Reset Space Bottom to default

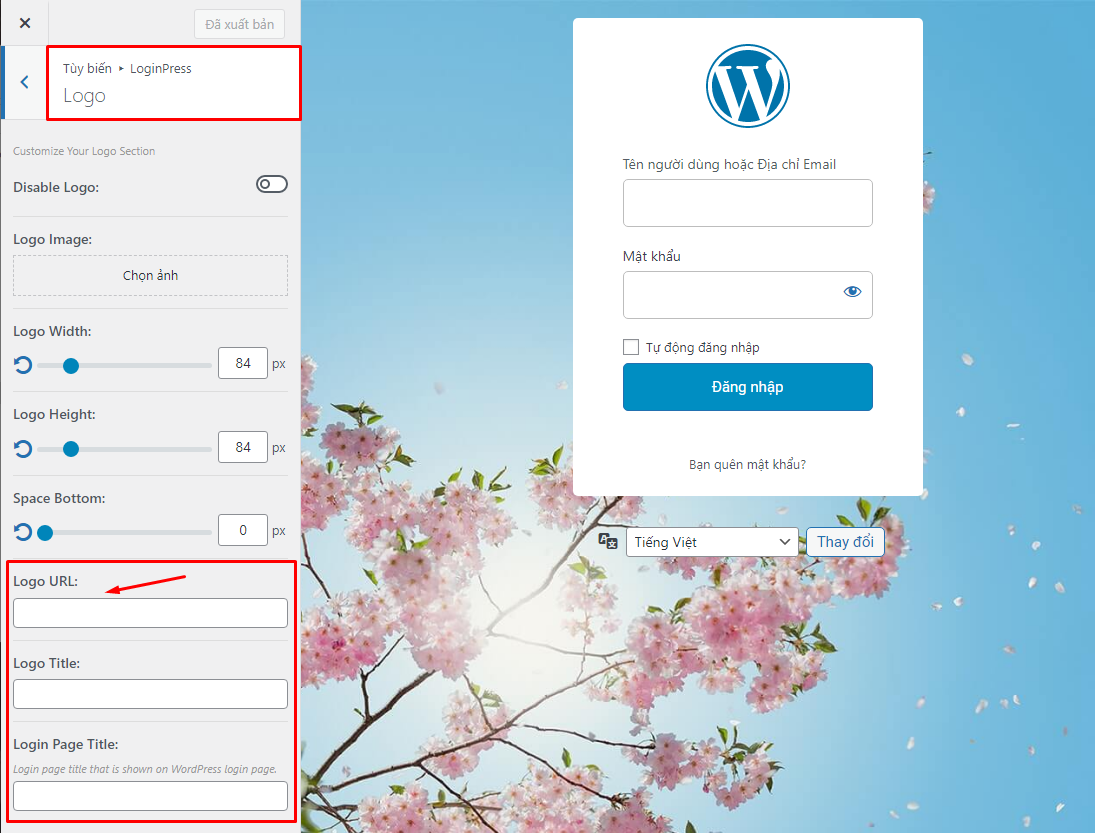click(22, 532)
